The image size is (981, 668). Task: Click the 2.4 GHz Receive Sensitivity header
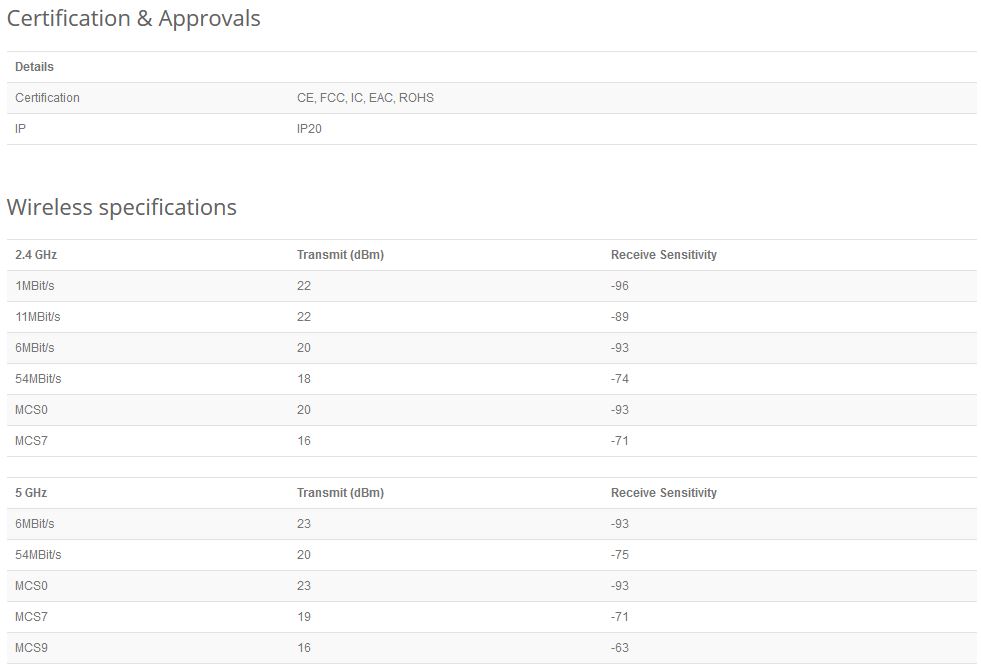pyautogui.click(x=663, y=255)
